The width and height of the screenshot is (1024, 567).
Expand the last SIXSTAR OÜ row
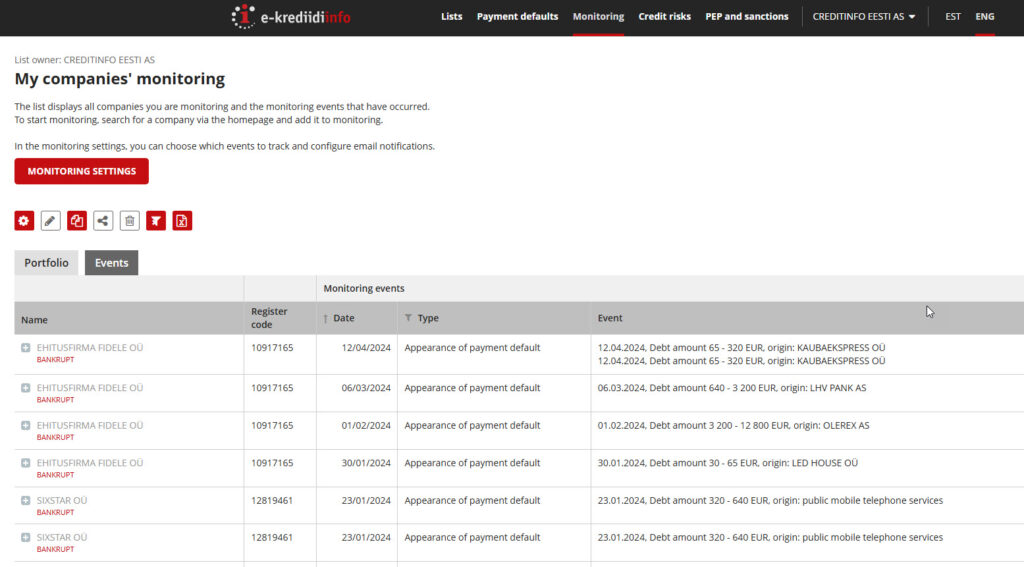pos(25,538)
